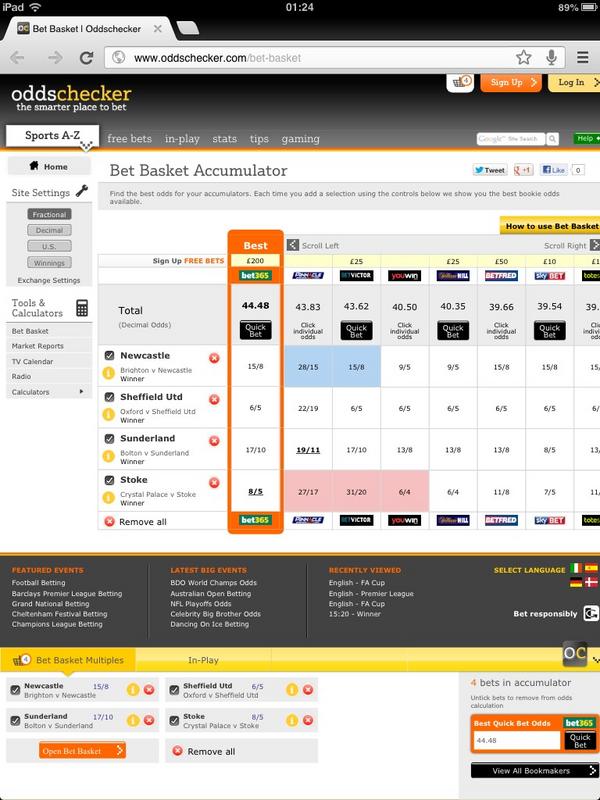Click View All Bookmakers button
This screenshot has width=600, height=800.
tap(535, 771)
